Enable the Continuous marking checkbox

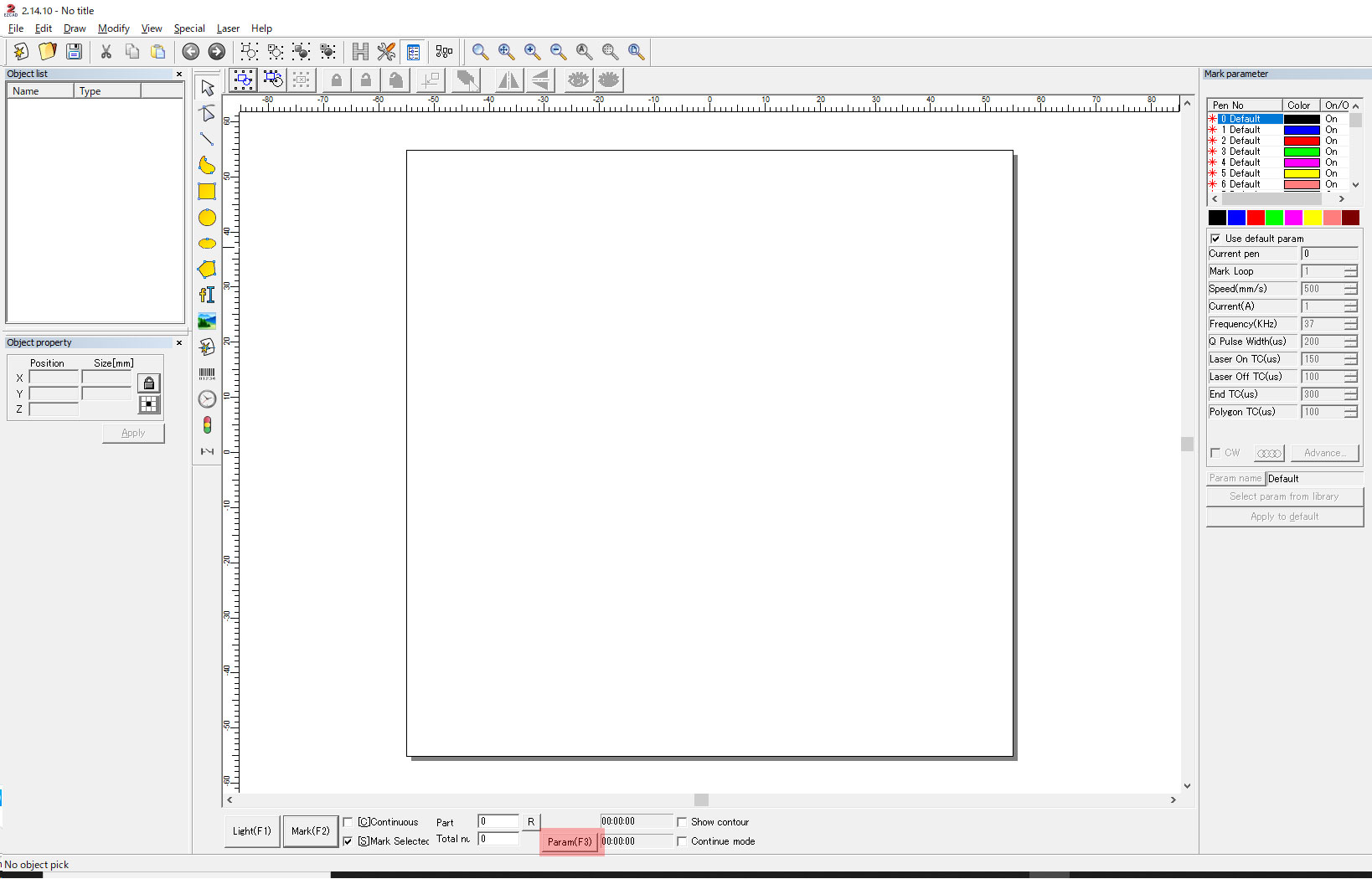pyautogui.click(x=348, y=822)
